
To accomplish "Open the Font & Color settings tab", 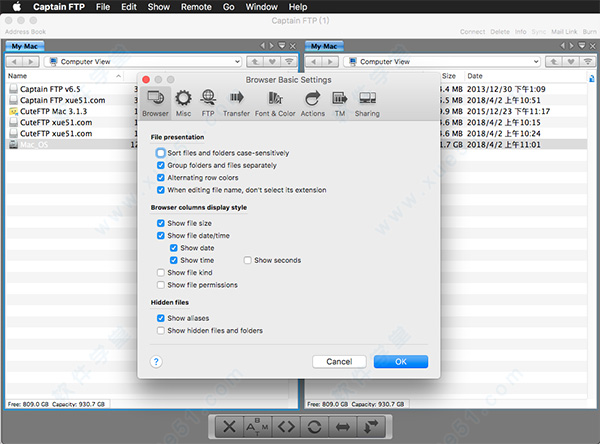I will (x=275, y=103).
